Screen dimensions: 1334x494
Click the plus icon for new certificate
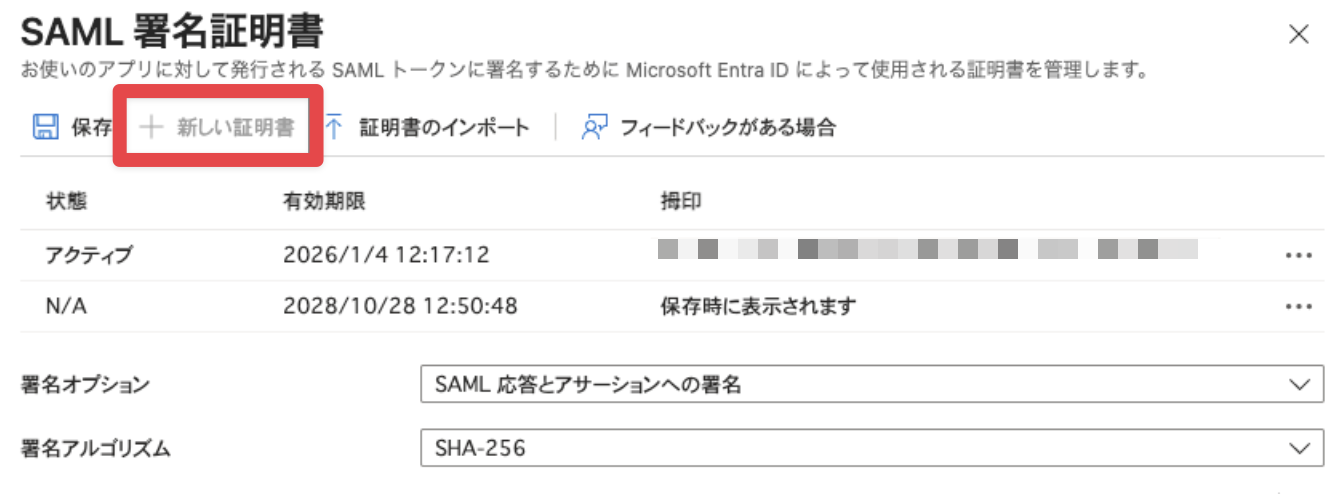(150, 127)
